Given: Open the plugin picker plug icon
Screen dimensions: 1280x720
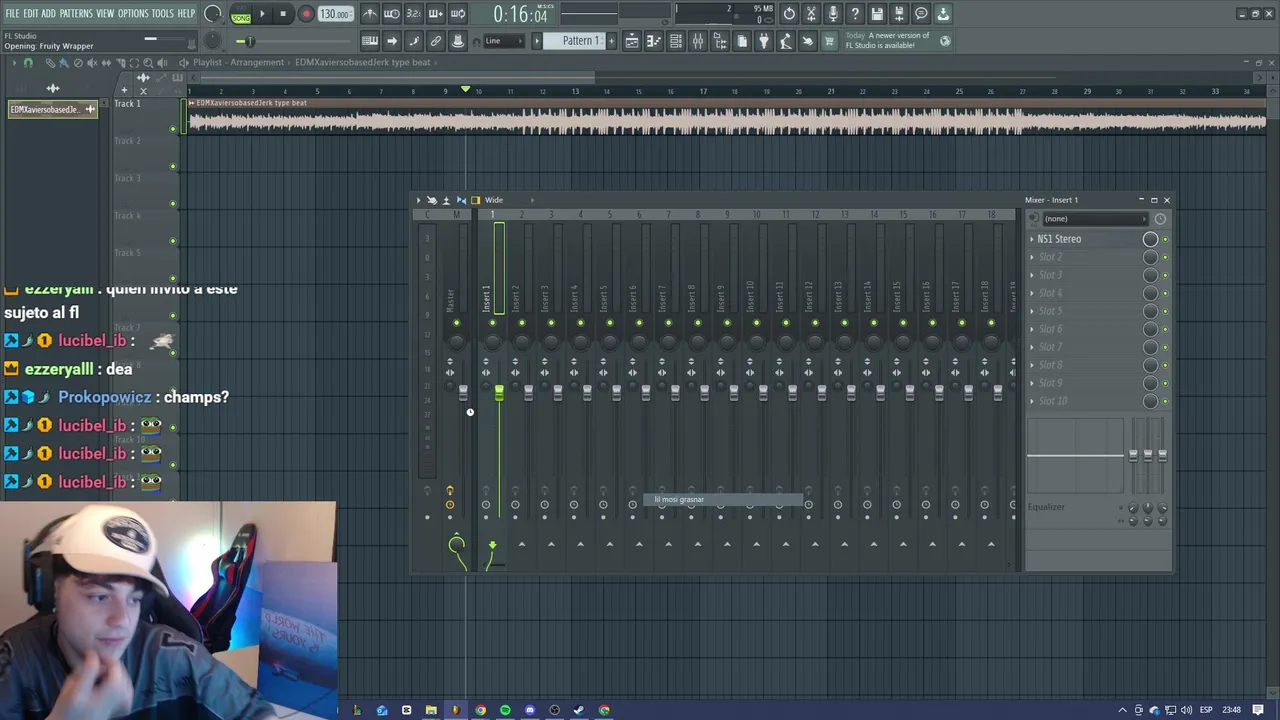Looking at the screenshot, I should tap(764, 41).
